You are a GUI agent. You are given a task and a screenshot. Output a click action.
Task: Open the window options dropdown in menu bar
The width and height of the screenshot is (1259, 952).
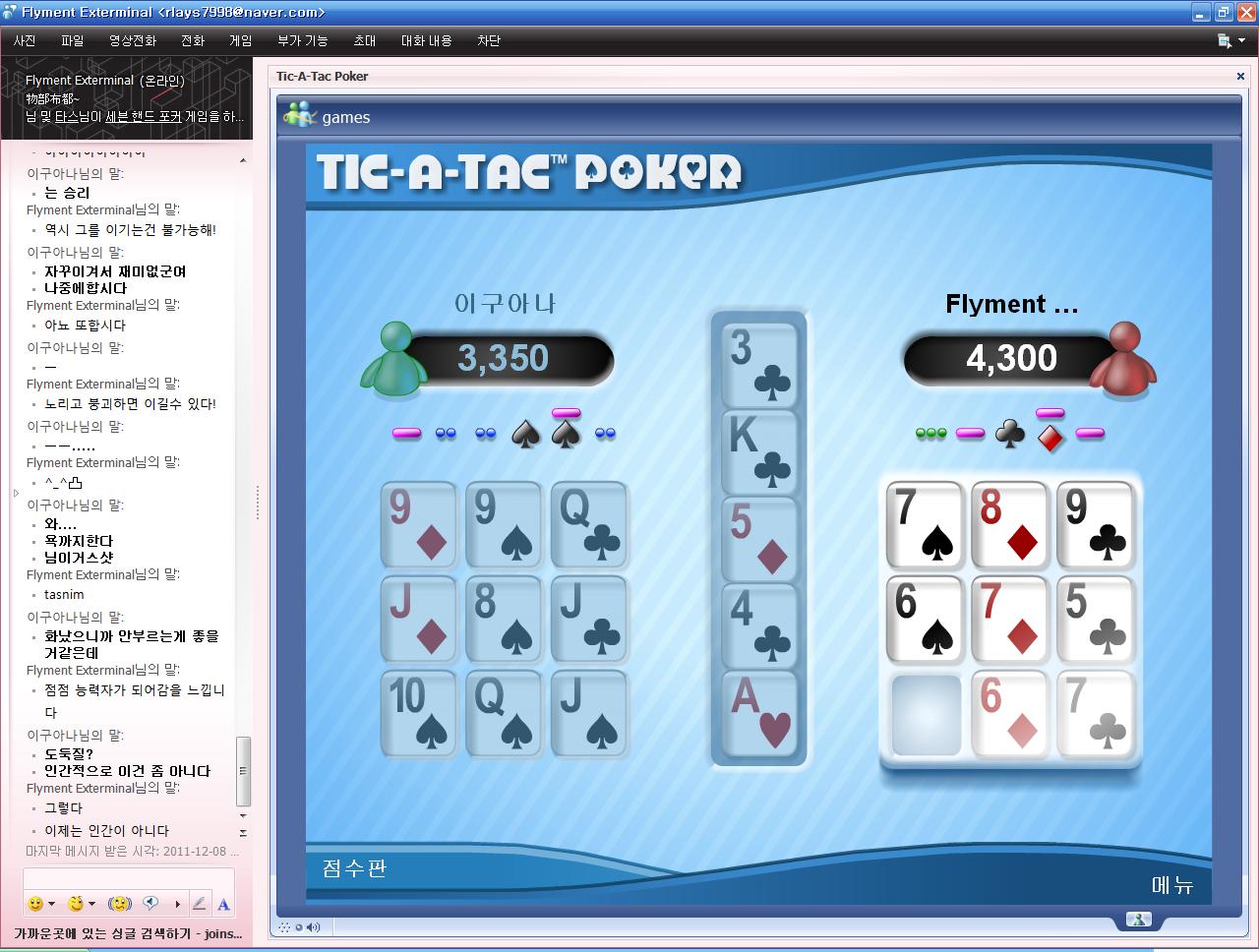click(x=1230, y=40)
